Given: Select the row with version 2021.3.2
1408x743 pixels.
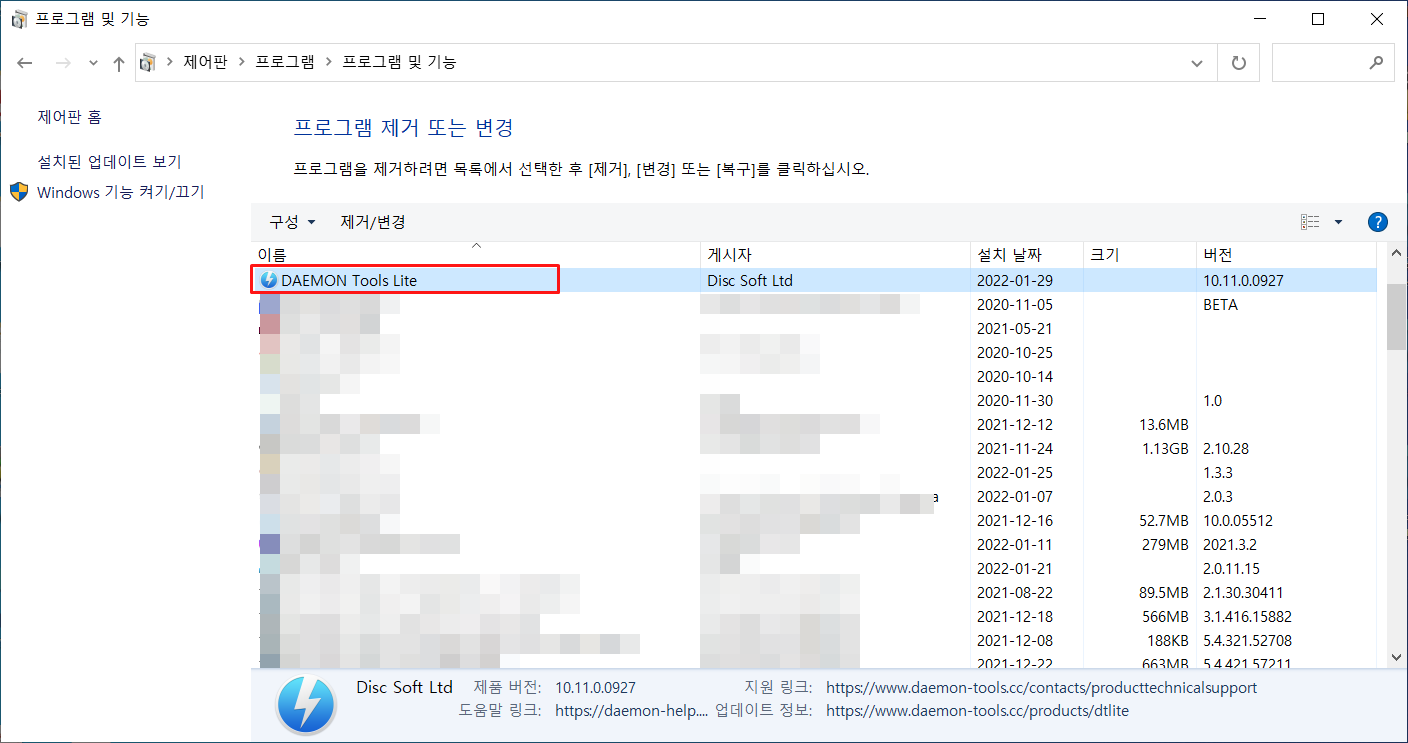Looking at the screenshot, I should 814,544.
